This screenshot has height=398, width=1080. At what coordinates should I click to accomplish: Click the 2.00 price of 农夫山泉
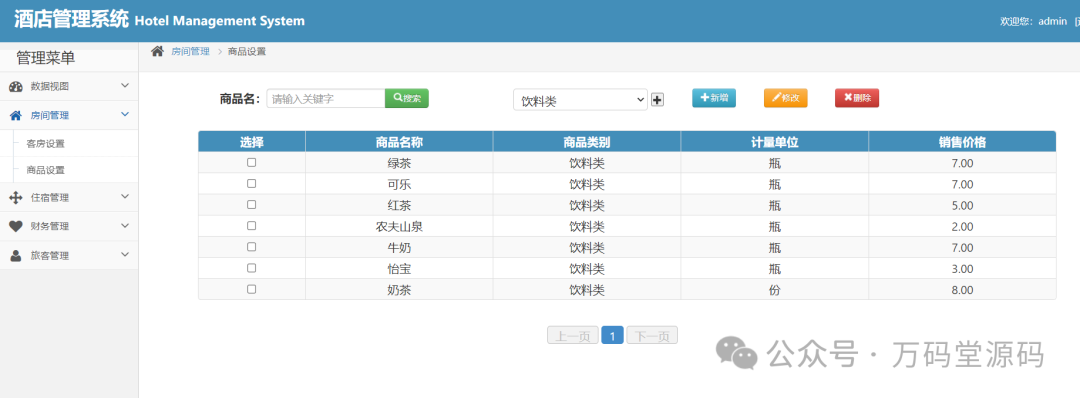[962, 227]
